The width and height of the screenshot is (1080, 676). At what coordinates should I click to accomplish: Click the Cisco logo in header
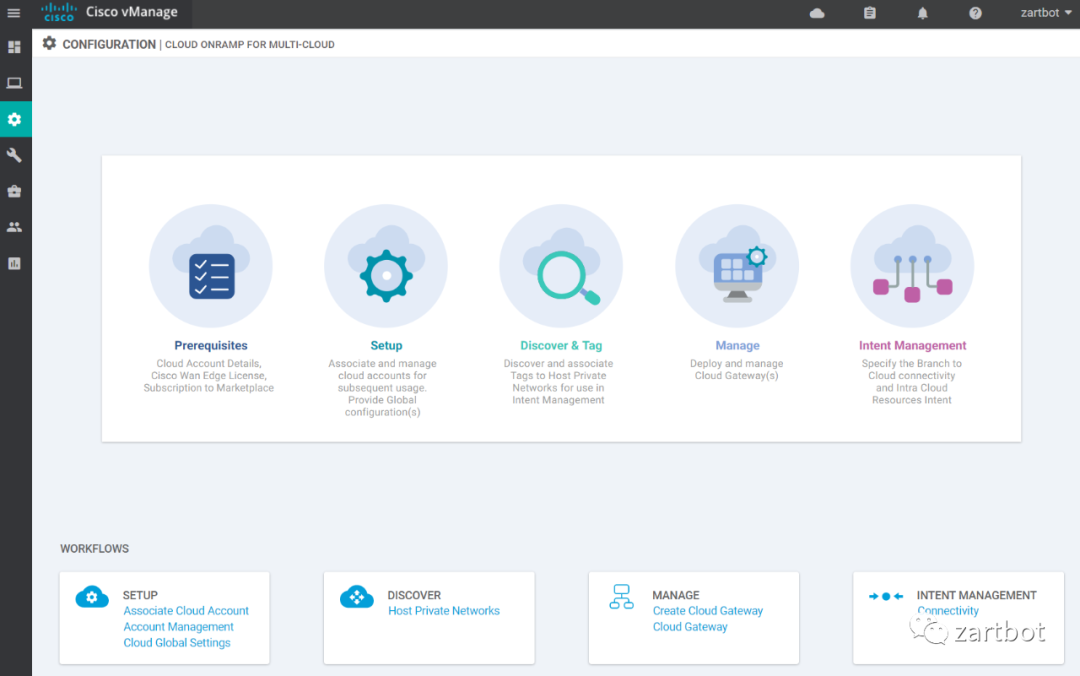(x=59, y=12)
